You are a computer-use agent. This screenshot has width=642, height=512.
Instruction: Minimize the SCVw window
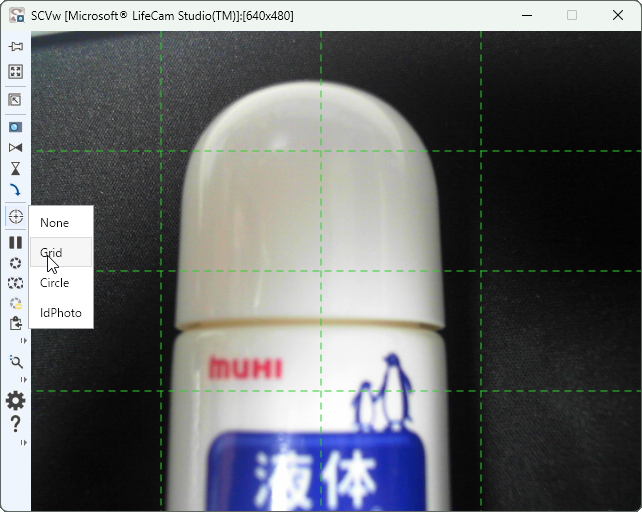527,16
